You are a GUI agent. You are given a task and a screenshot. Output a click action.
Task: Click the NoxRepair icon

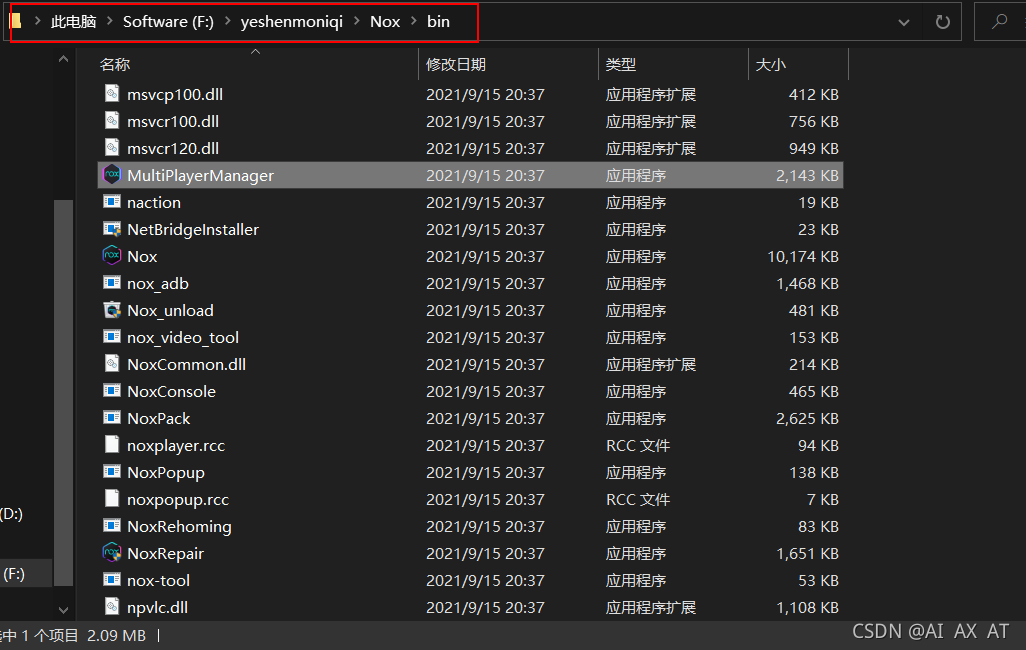(x=112, y=552)
